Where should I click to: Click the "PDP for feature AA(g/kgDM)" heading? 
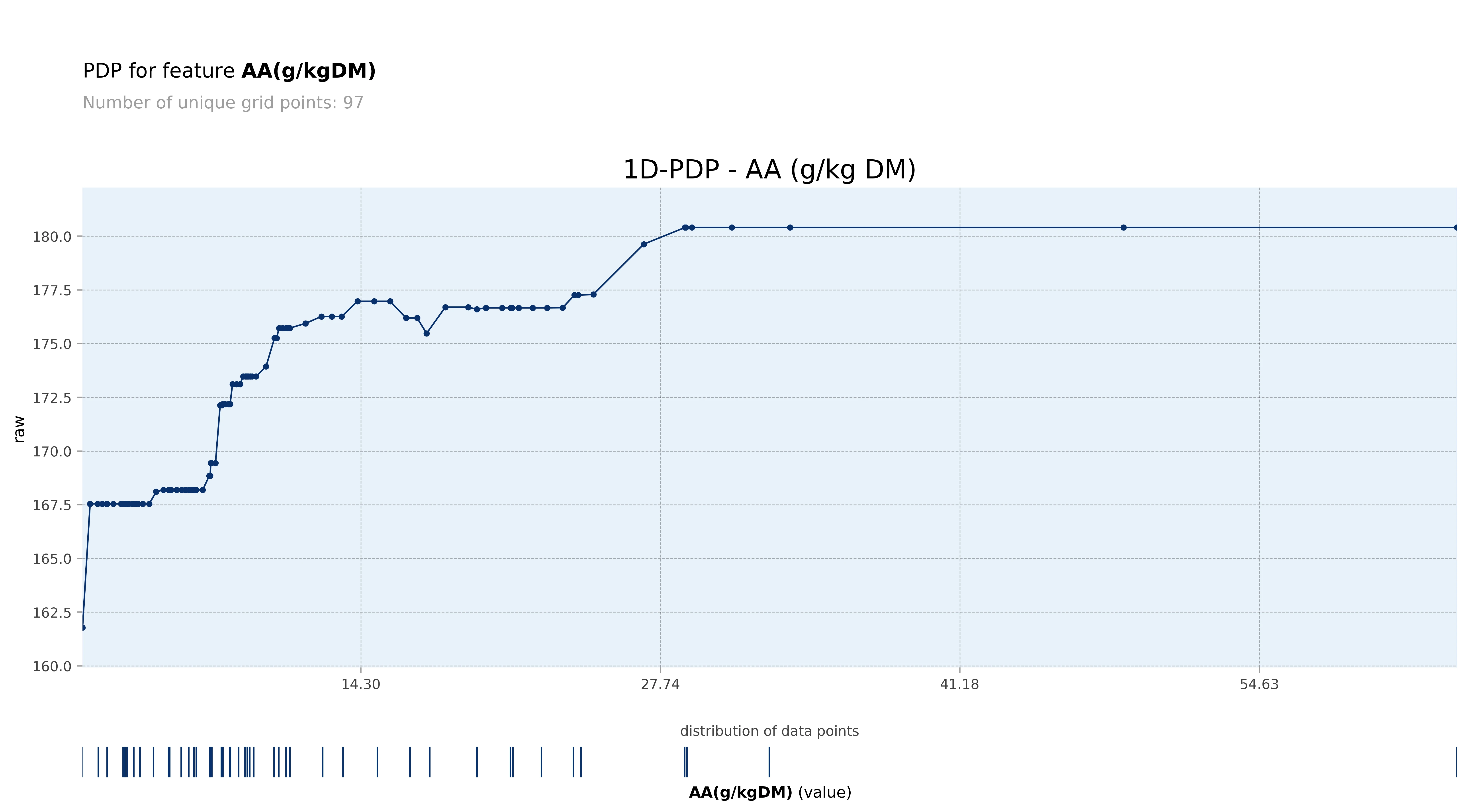[x=229, y=71]
